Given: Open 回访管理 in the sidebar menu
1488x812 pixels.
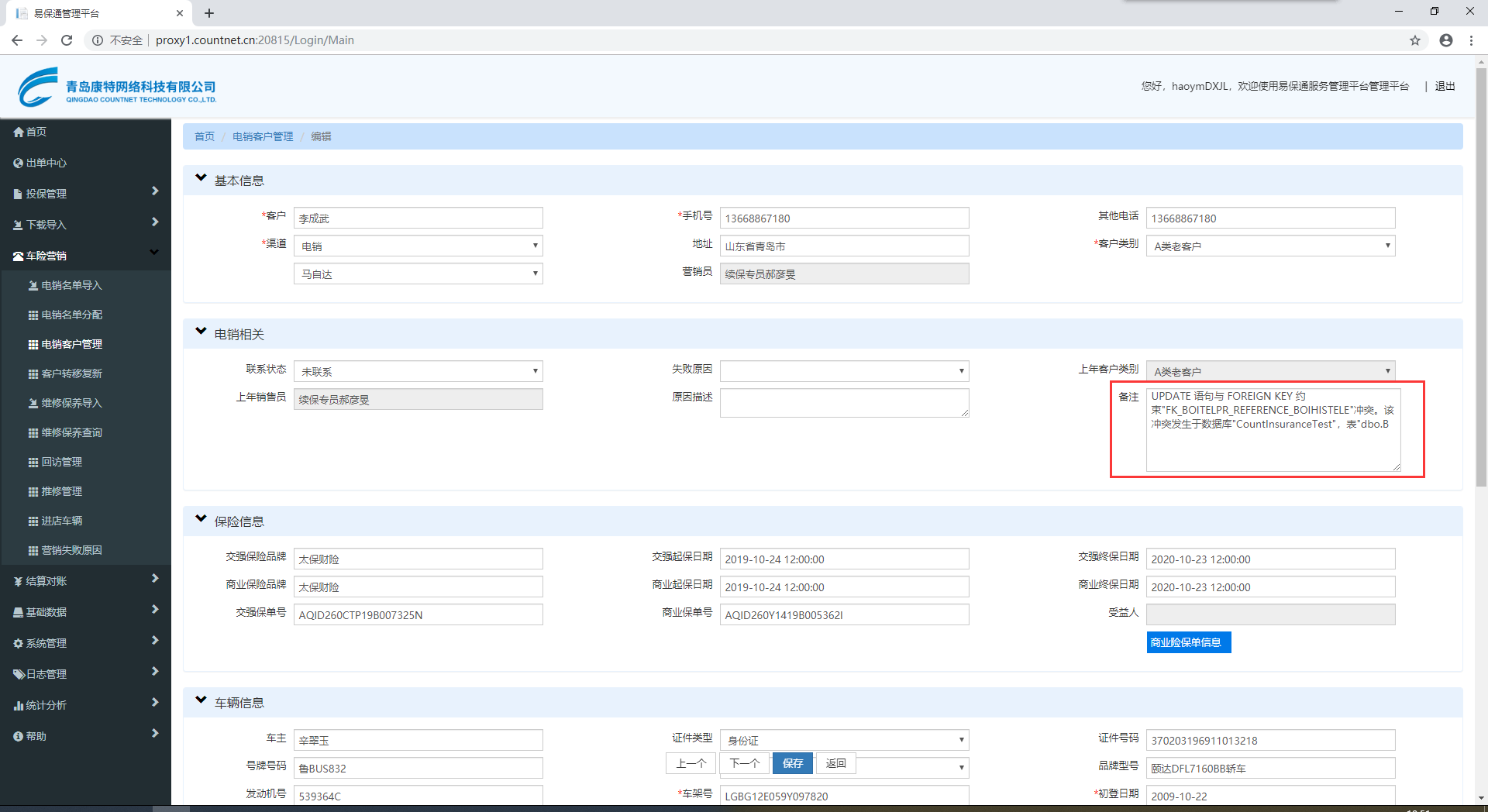Looking at the screenshot, I should pos(62,463).
